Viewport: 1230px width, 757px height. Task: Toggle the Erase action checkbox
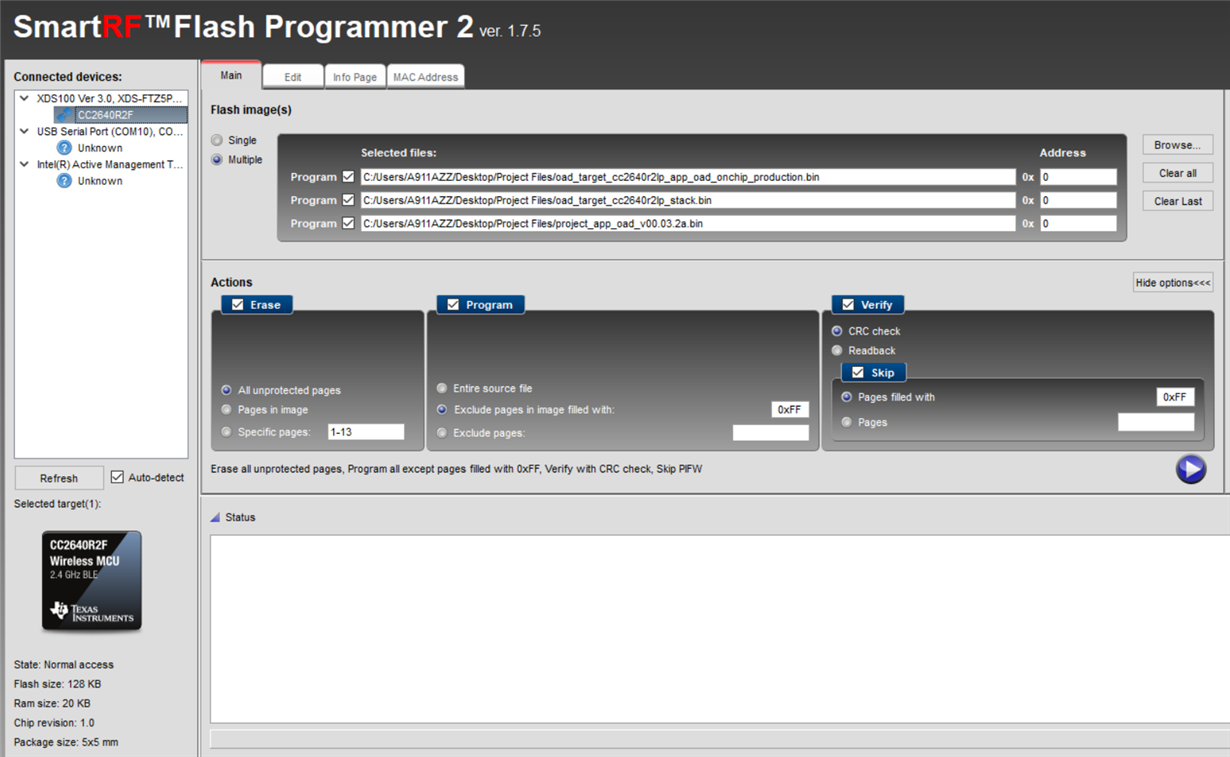238,305
